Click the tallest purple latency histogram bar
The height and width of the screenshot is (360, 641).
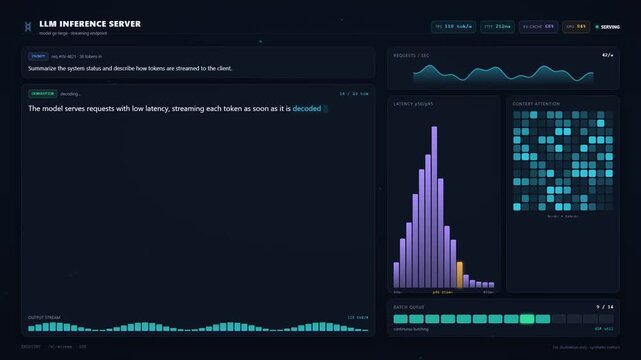[x=434, y=207]
